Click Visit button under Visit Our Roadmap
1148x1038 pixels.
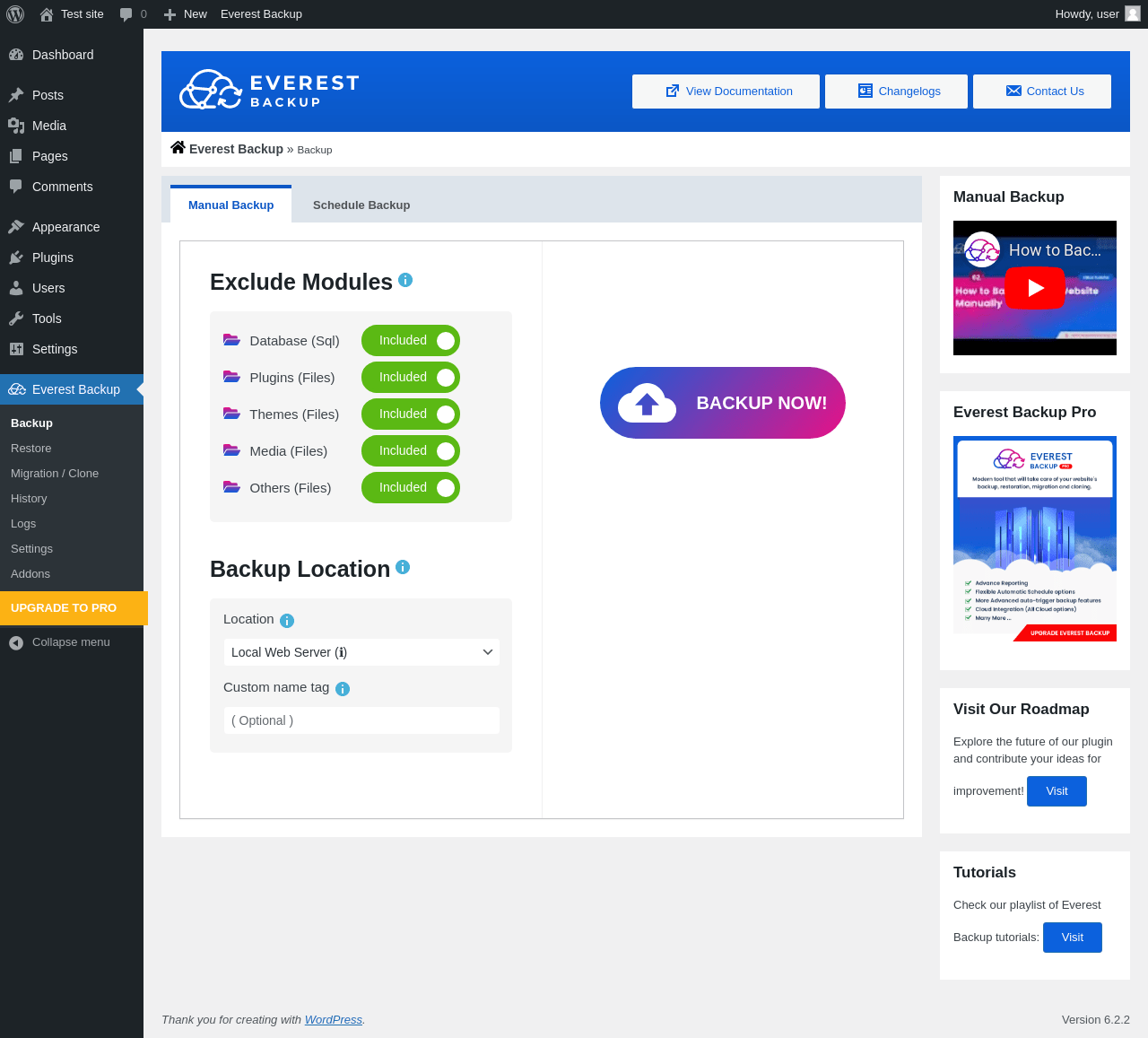click(1057, 791)
